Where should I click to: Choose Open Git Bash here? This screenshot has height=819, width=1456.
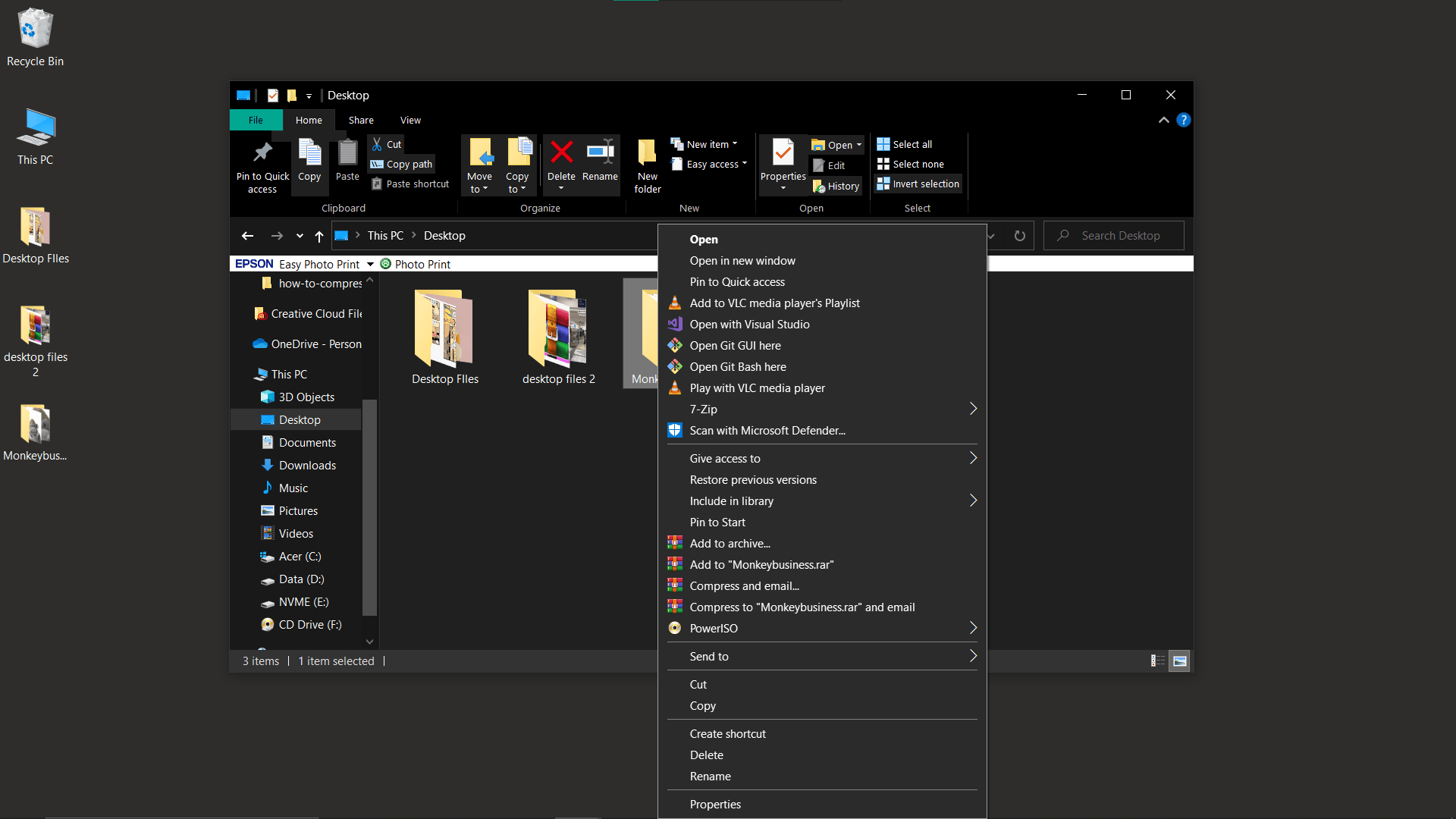coord(737,367)
